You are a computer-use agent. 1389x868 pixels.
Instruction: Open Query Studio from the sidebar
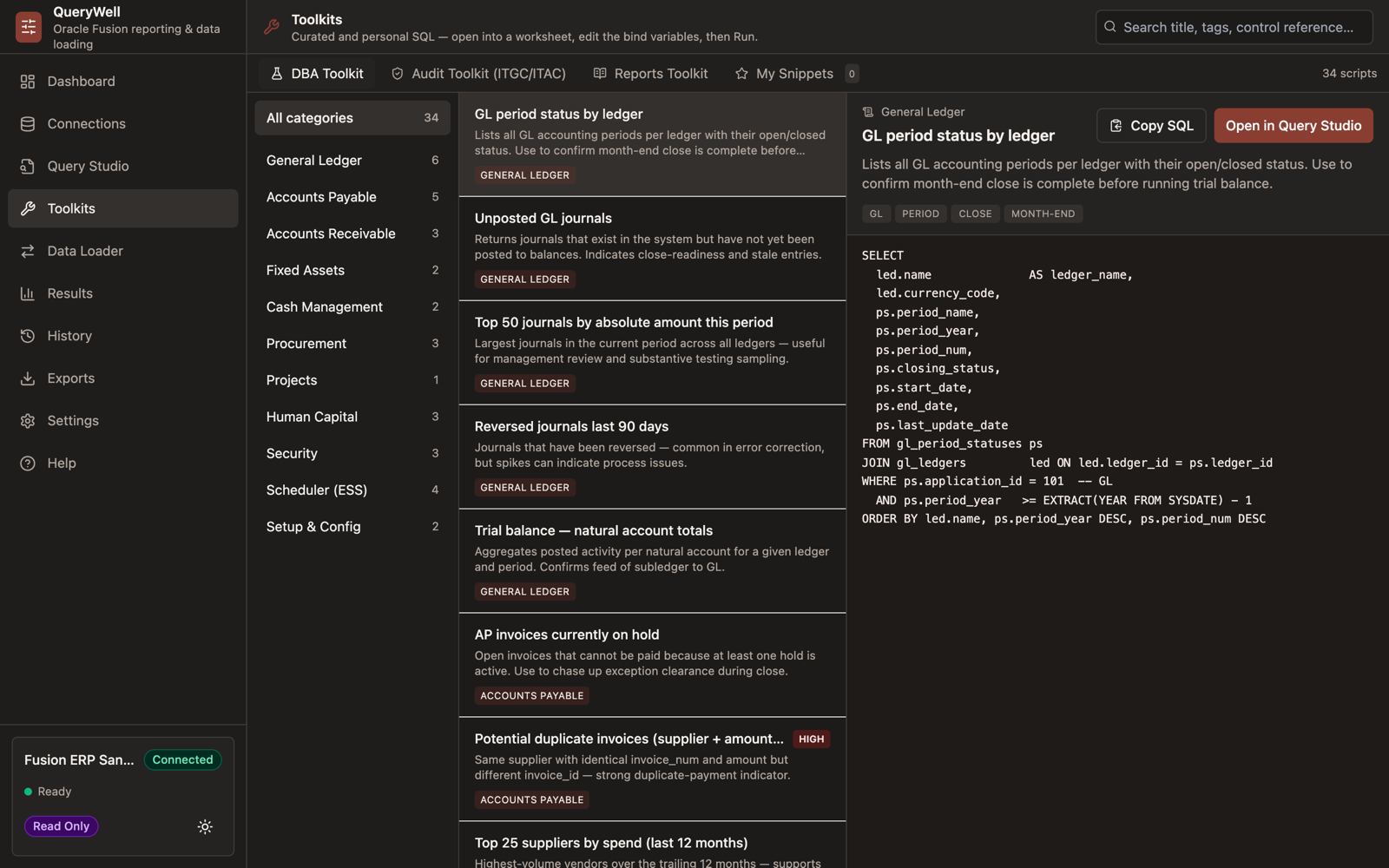click(123, 166)
